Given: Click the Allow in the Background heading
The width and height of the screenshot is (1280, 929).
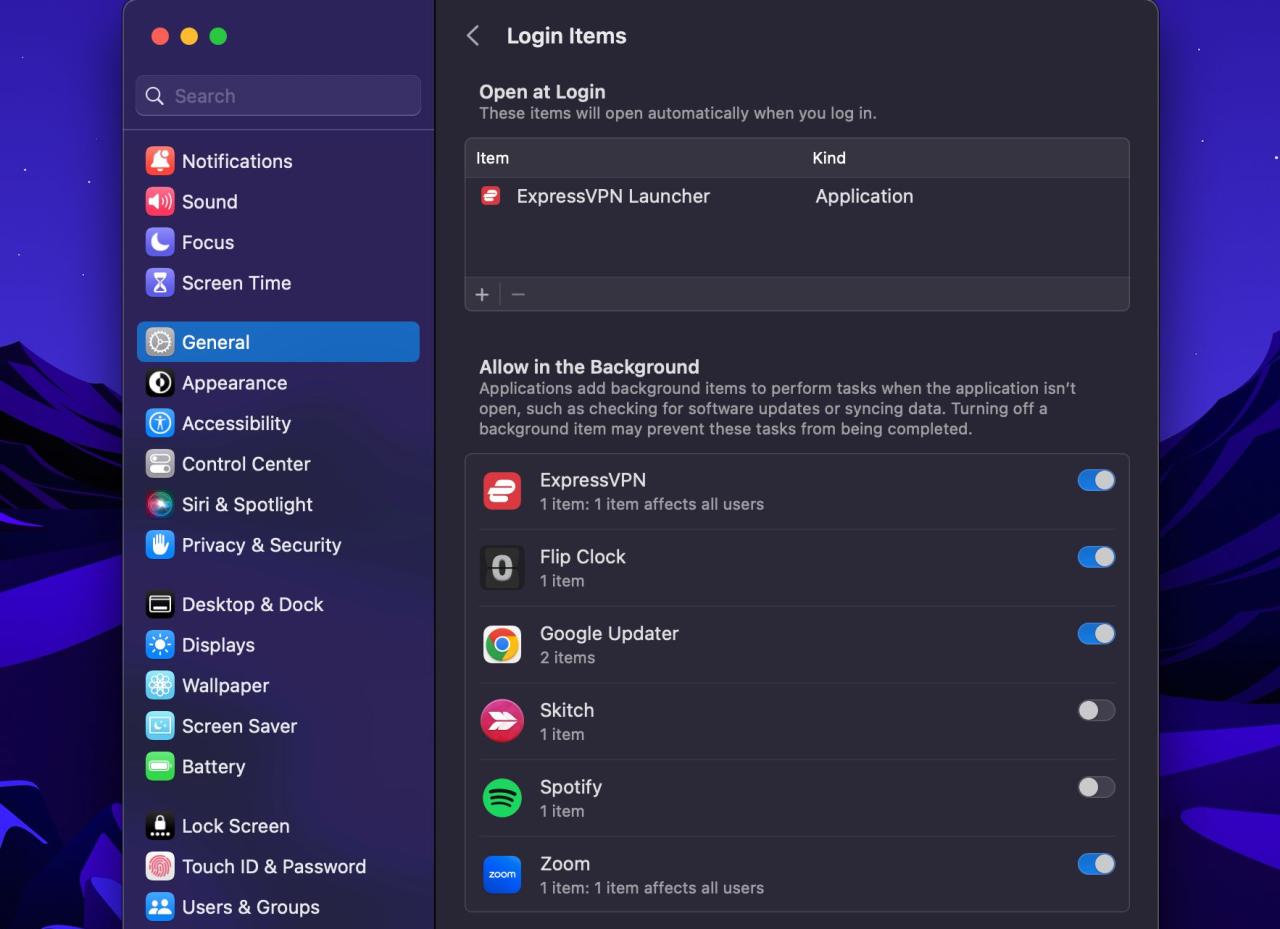Looking at the screenshot, I should click(589, 367).
